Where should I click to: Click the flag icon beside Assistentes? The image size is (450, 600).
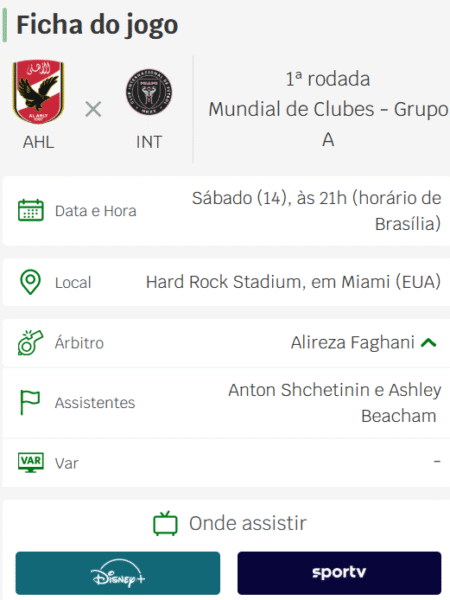[x=30, y=402]
